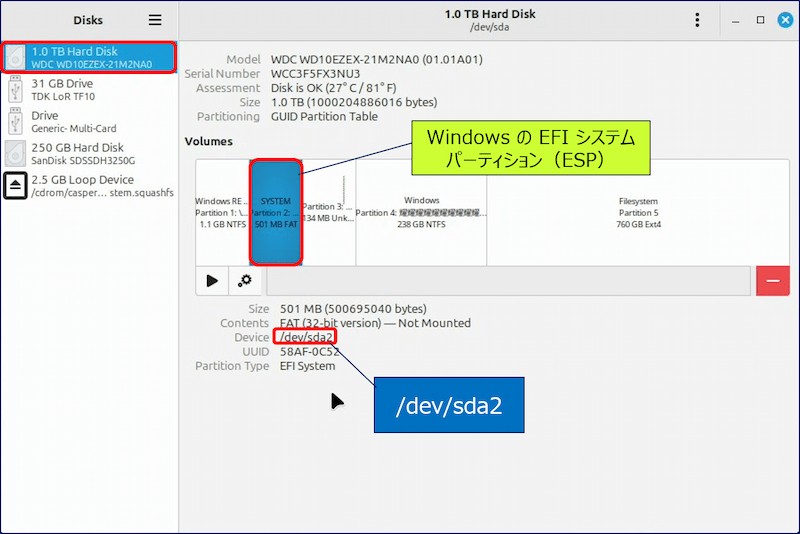This screenshot has height=534, width=800.
Task: Delete selected partition with red minus button
Action: coord(772,281)
